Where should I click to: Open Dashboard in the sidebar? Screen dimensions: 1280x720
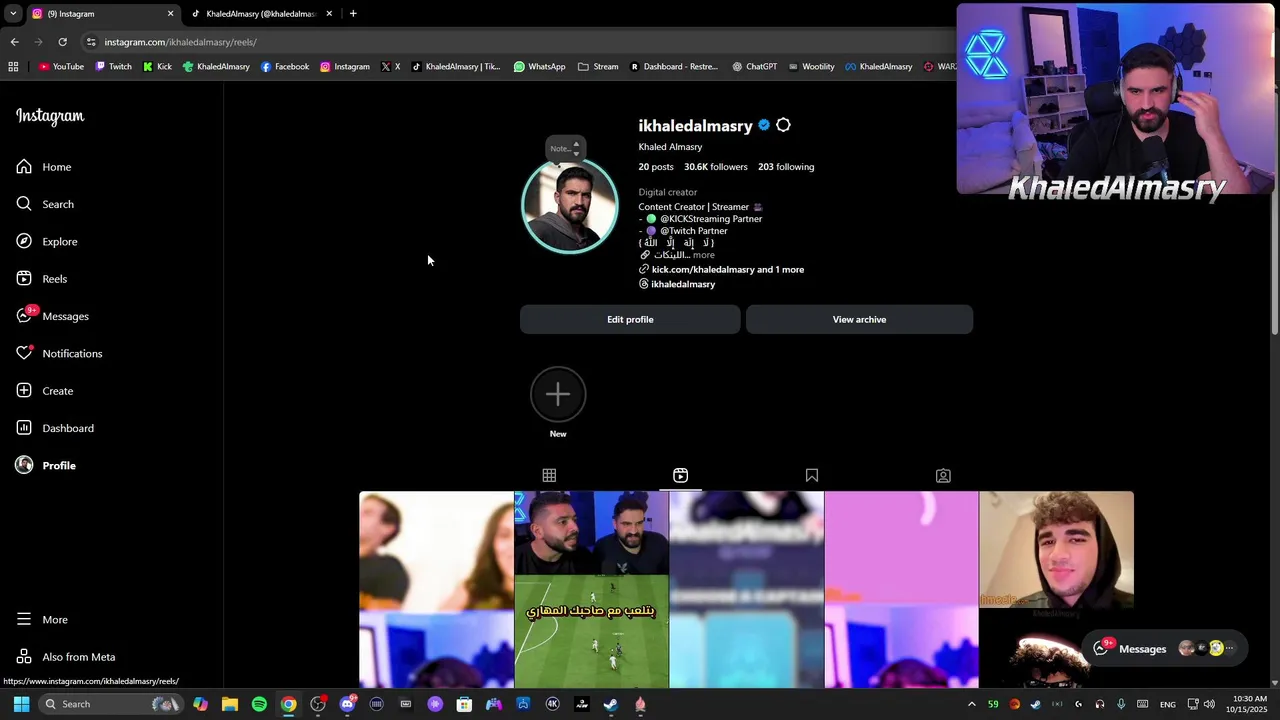click(55, 428)
